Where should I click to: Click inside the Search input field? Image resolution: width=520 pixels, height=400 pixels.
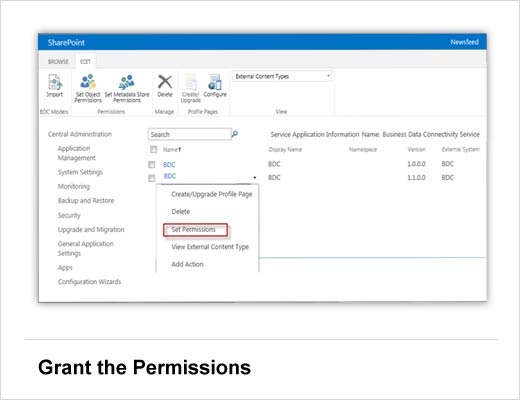point(189,134)
